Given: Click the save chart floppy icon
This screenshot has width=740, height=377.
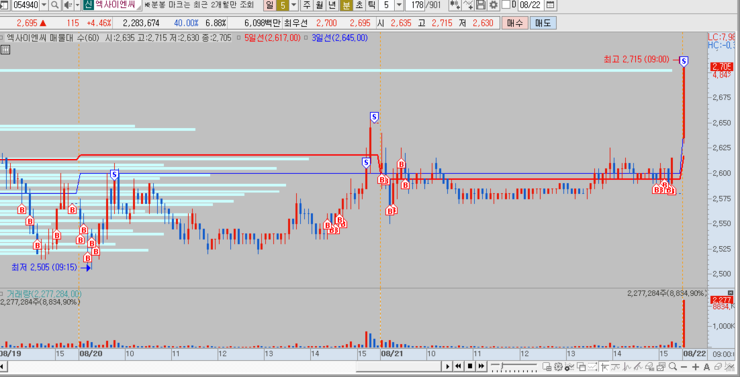Looking at the screenshot, I should (x=481, y=5).
